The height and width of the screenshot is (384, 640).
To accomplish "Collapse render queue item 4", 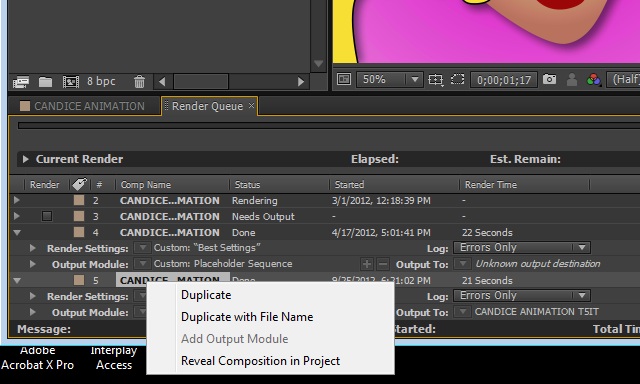I will point(17,233).
